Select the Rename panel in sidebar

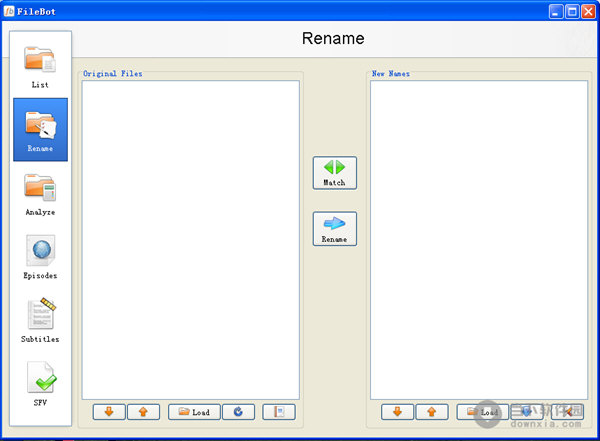[x=40, y=130]
